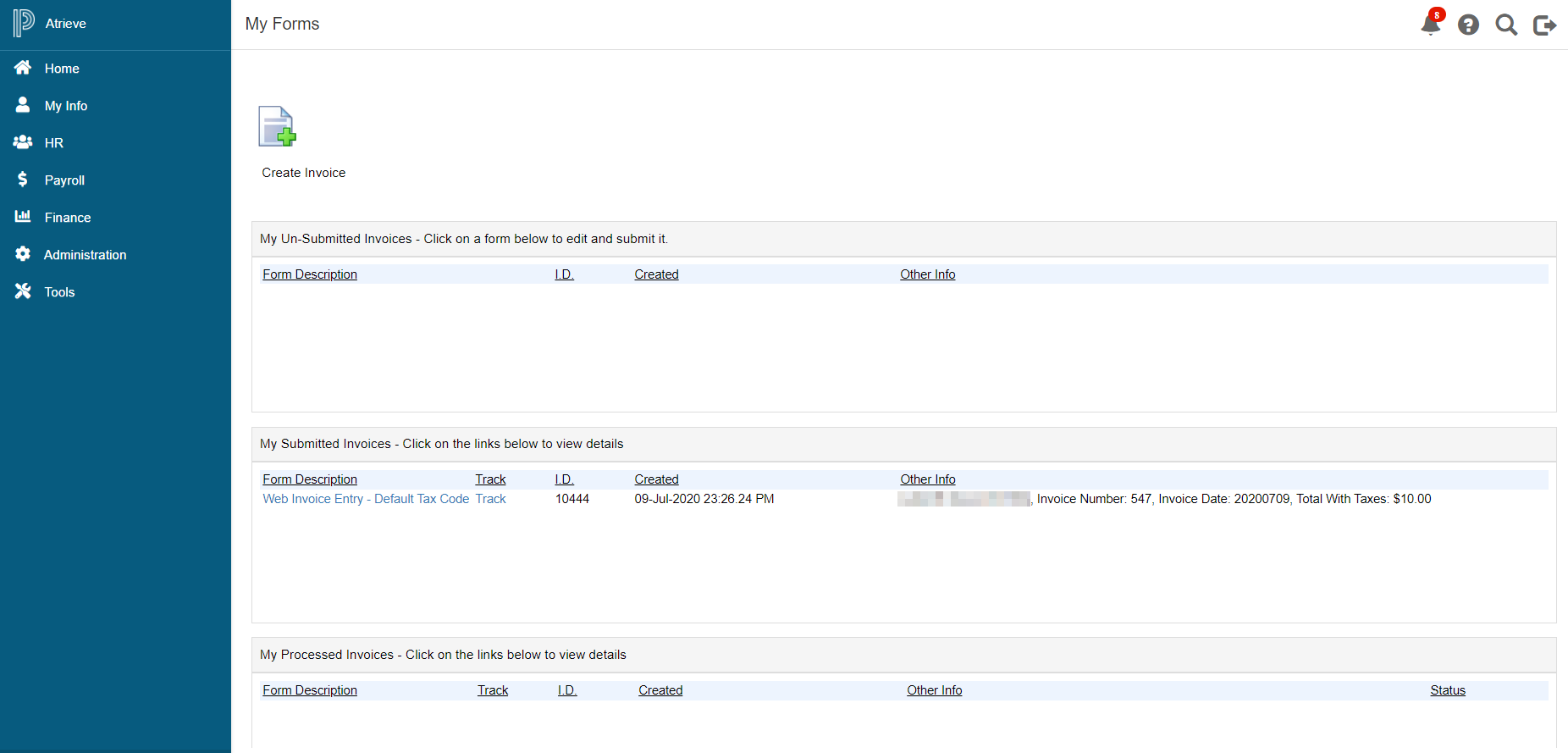Sort un-submitted invoices by Form Description

[x=310, y=274]
